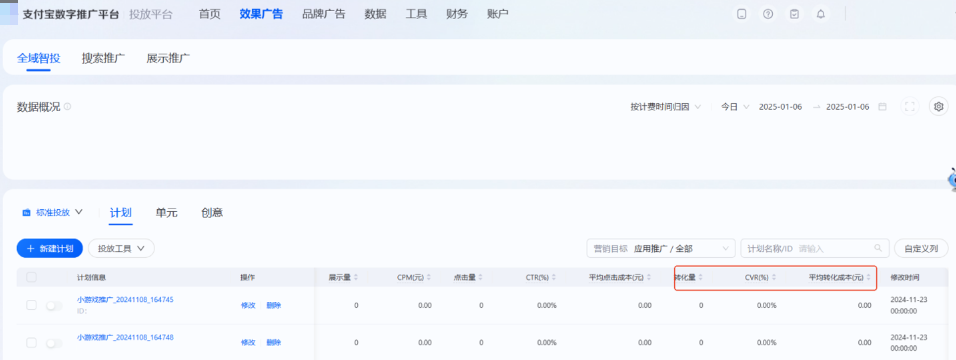Sort by CVR(%) column arrows
This screenshot has width=956, height=360.
click(x=774, y=278)
